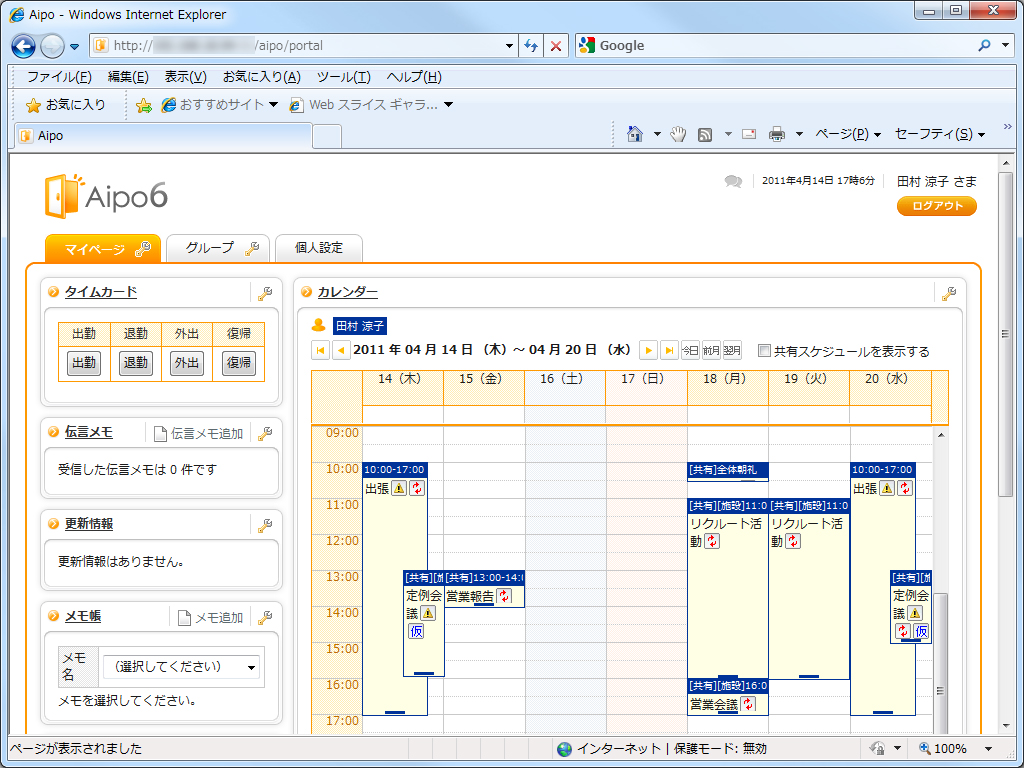The image size is (1024, 768).
Task: Click the read mail icon in the command bar
Action: click(x=749, y=135)
